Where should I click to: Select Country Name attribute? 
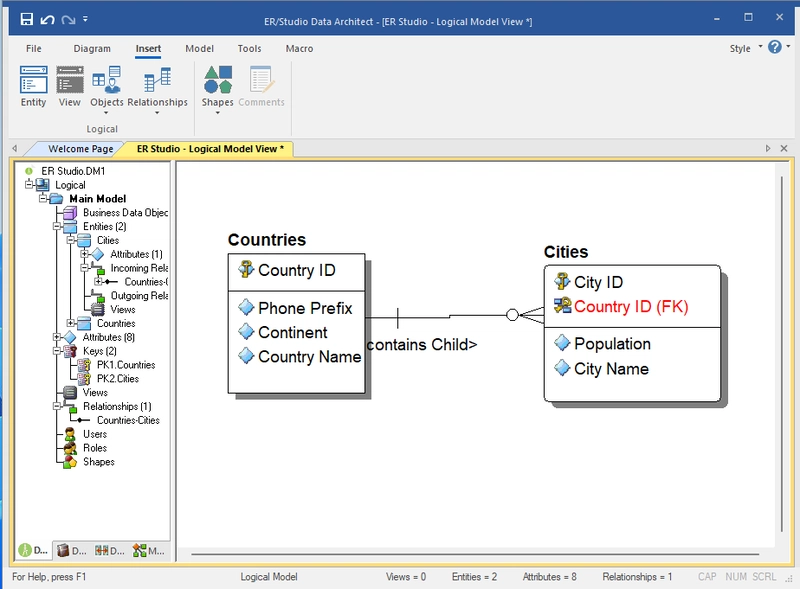309,356
